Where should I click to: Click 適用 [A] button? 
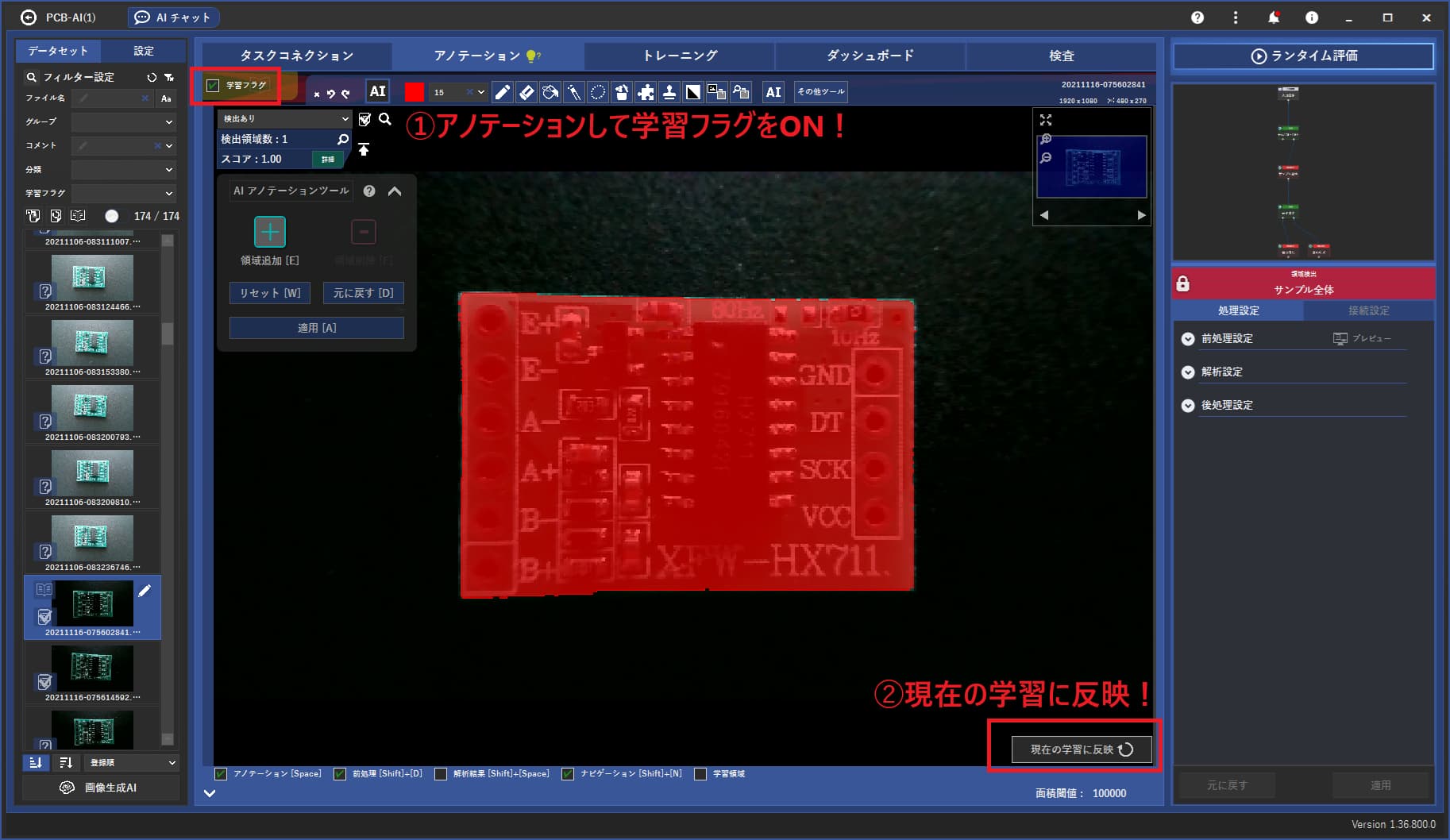click(x=317, y=328)
